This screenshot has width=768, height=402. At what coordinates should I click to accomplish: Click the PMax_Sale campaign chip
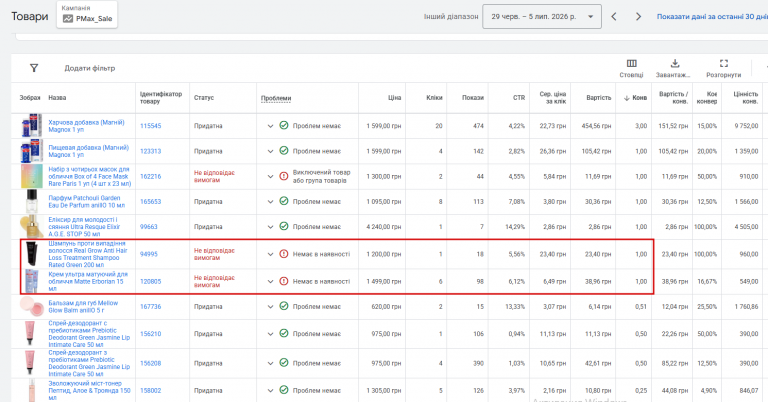pyautogui.click(x=87, y=15)
